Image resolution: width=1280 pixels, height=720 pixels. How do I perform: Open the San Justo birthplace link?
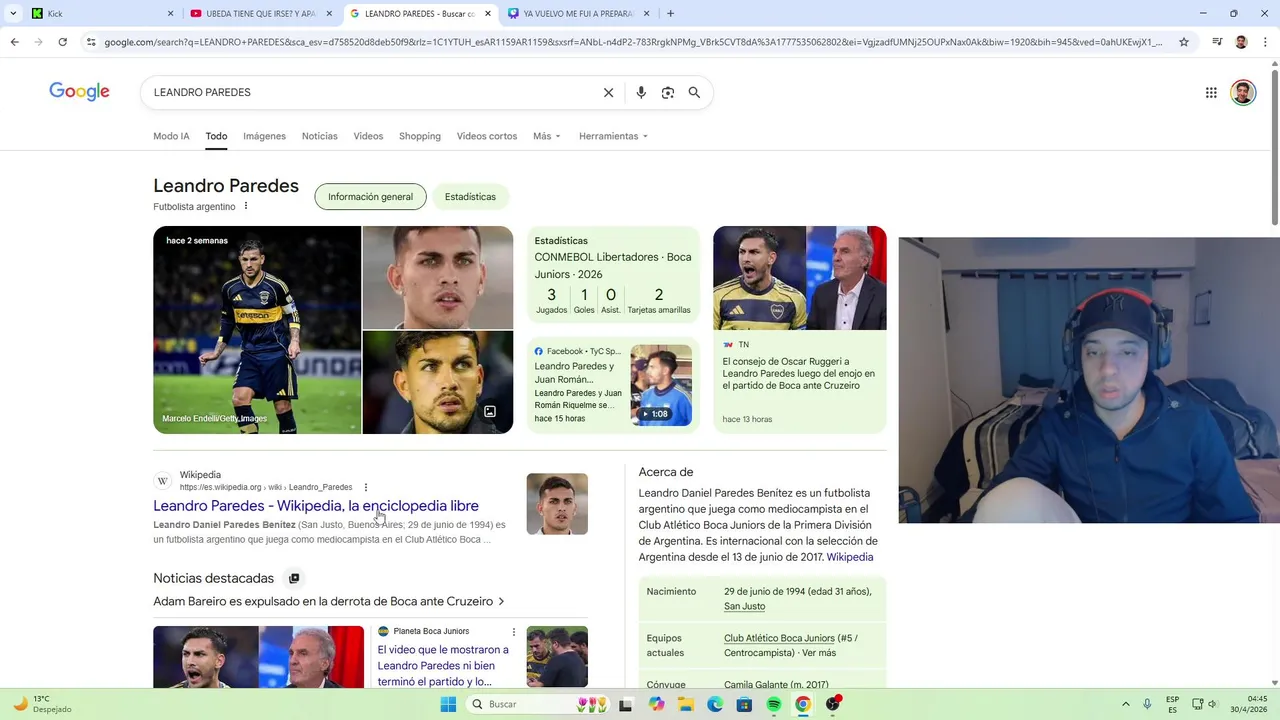click(x=744, y=606)
